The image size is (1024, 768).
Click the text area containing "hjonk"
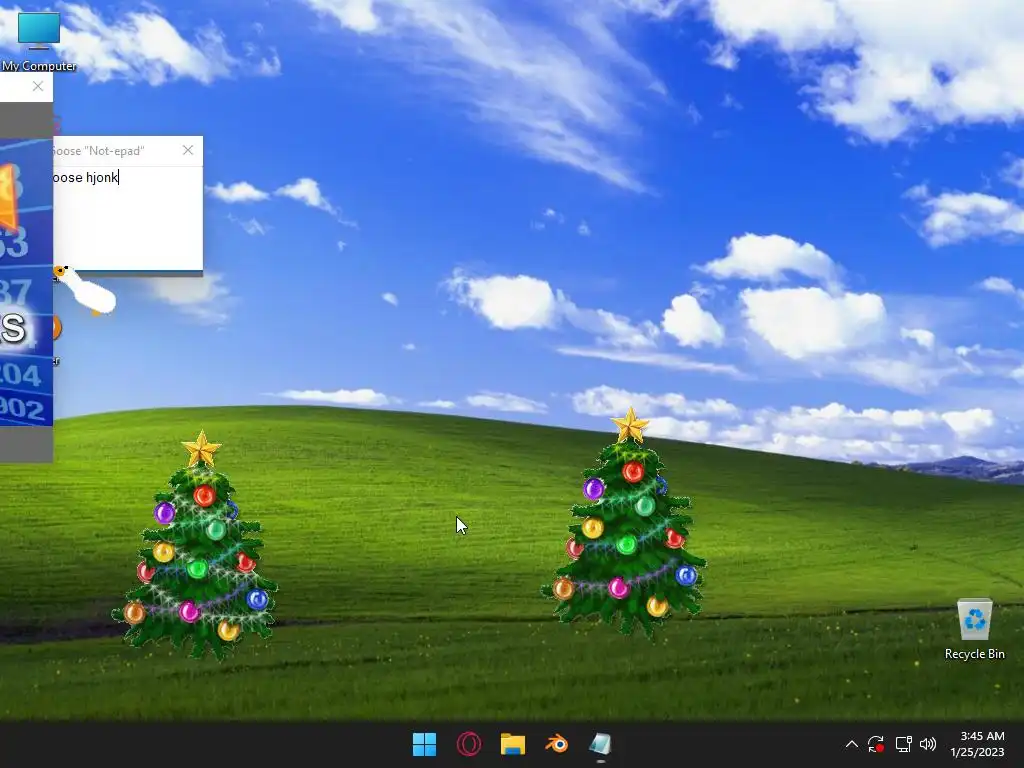pos(128,217)
